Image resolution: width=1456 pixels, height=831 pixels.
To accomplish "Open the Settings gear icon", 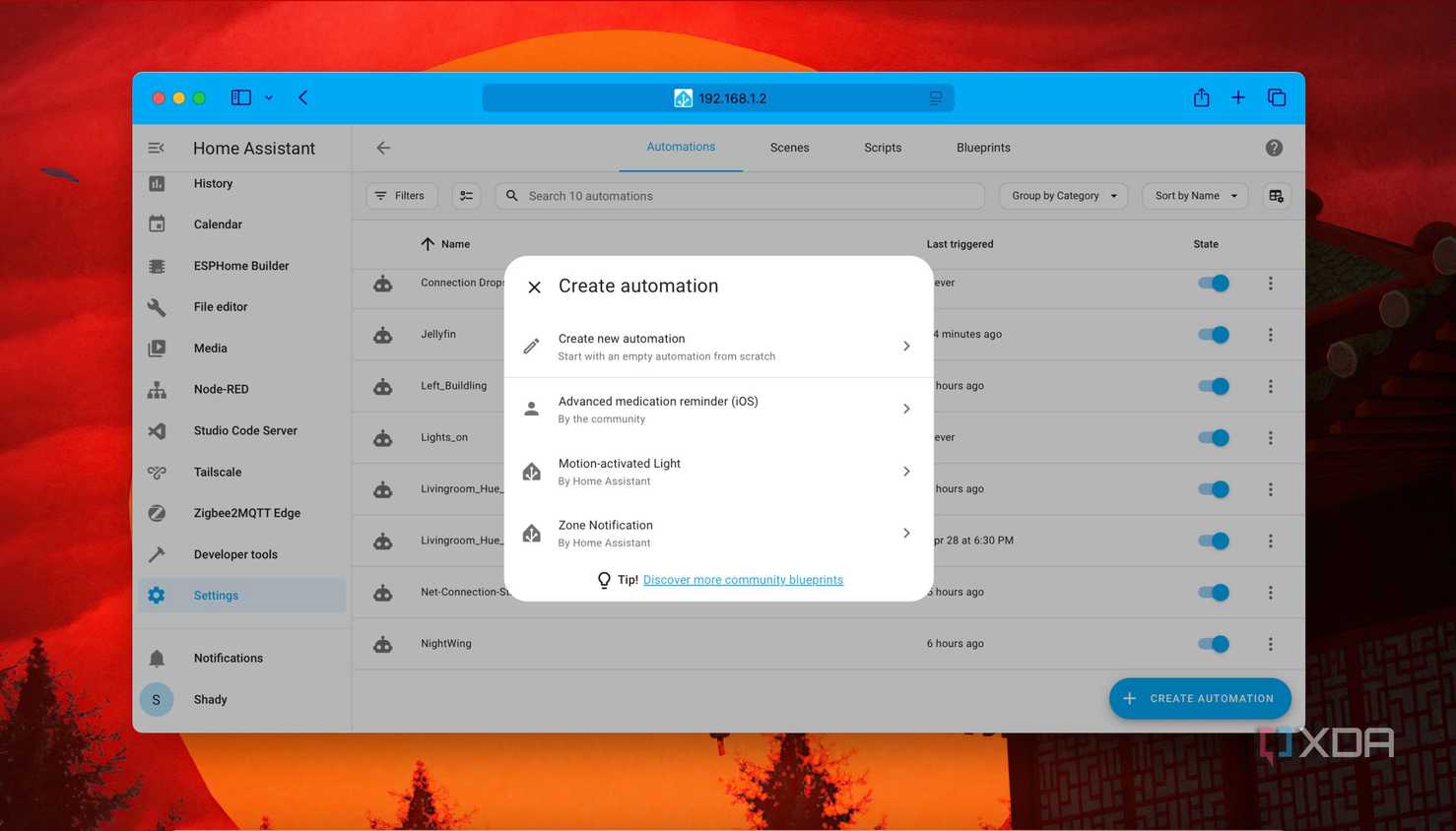I will [157, 596].
